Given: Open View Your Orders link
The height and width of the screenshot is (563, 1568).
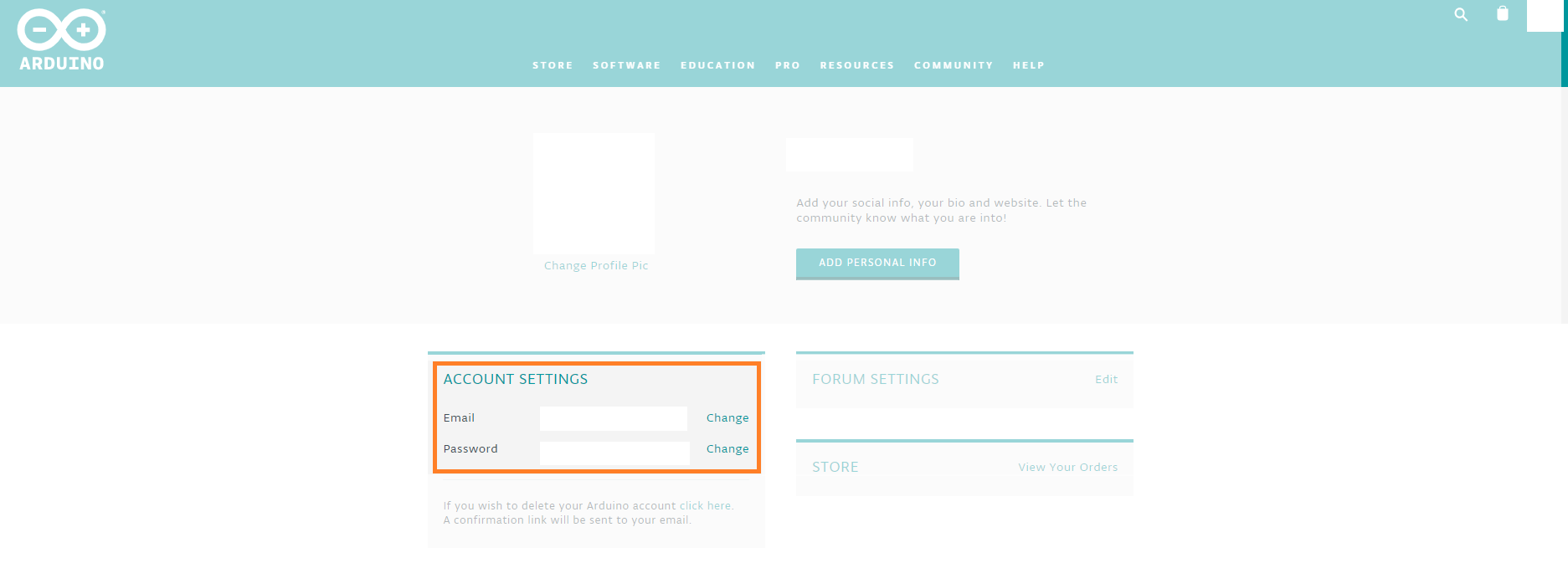Looking at the screenshot, I should 1068,468.
